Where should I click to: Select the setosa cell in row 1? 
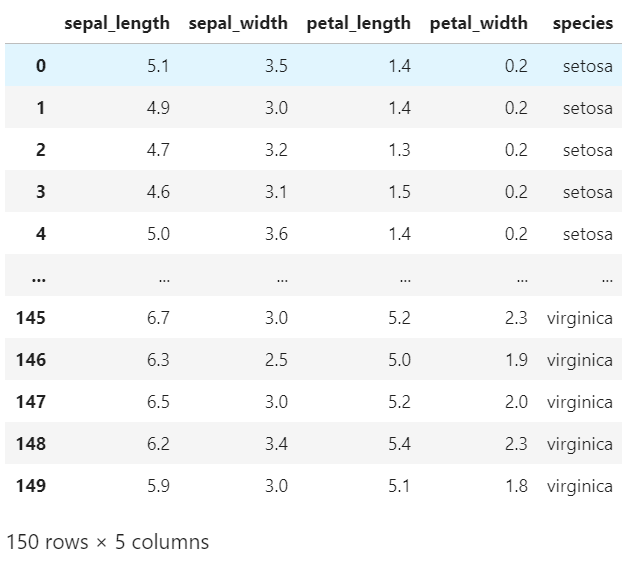588,108
